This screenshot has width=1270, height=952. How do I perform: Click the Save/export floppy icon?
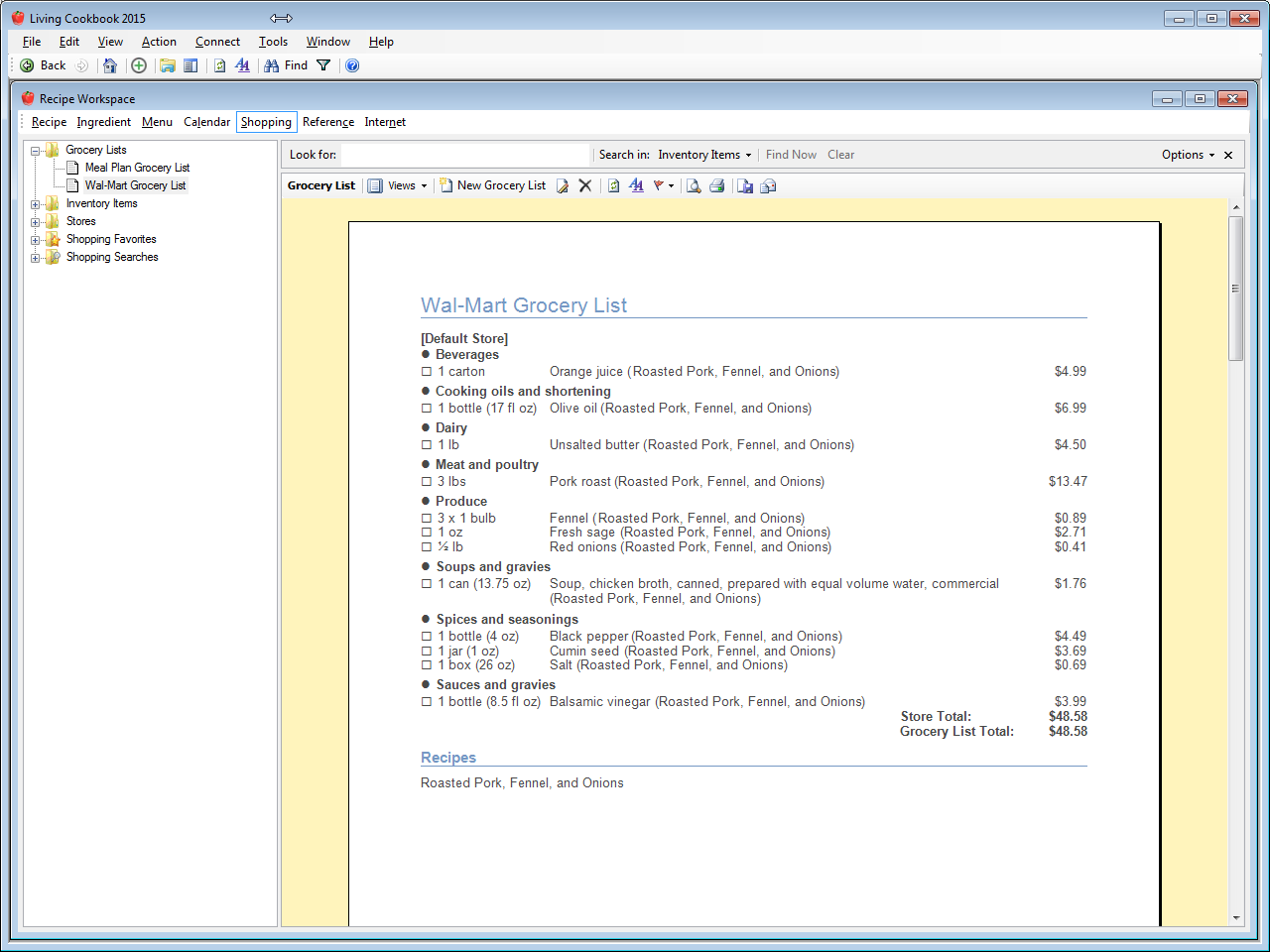[x=745, y=185]
